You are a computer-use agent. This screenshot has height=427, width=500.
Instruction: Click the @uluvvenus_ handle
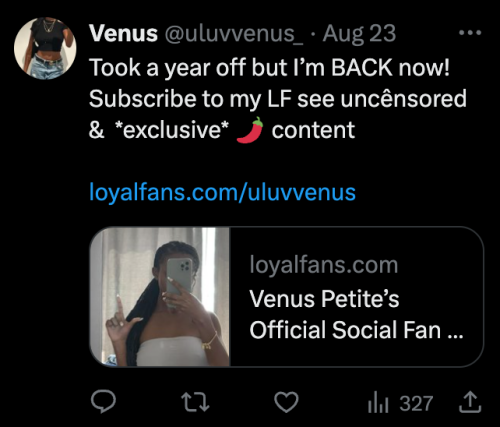[x=234, y=34]
